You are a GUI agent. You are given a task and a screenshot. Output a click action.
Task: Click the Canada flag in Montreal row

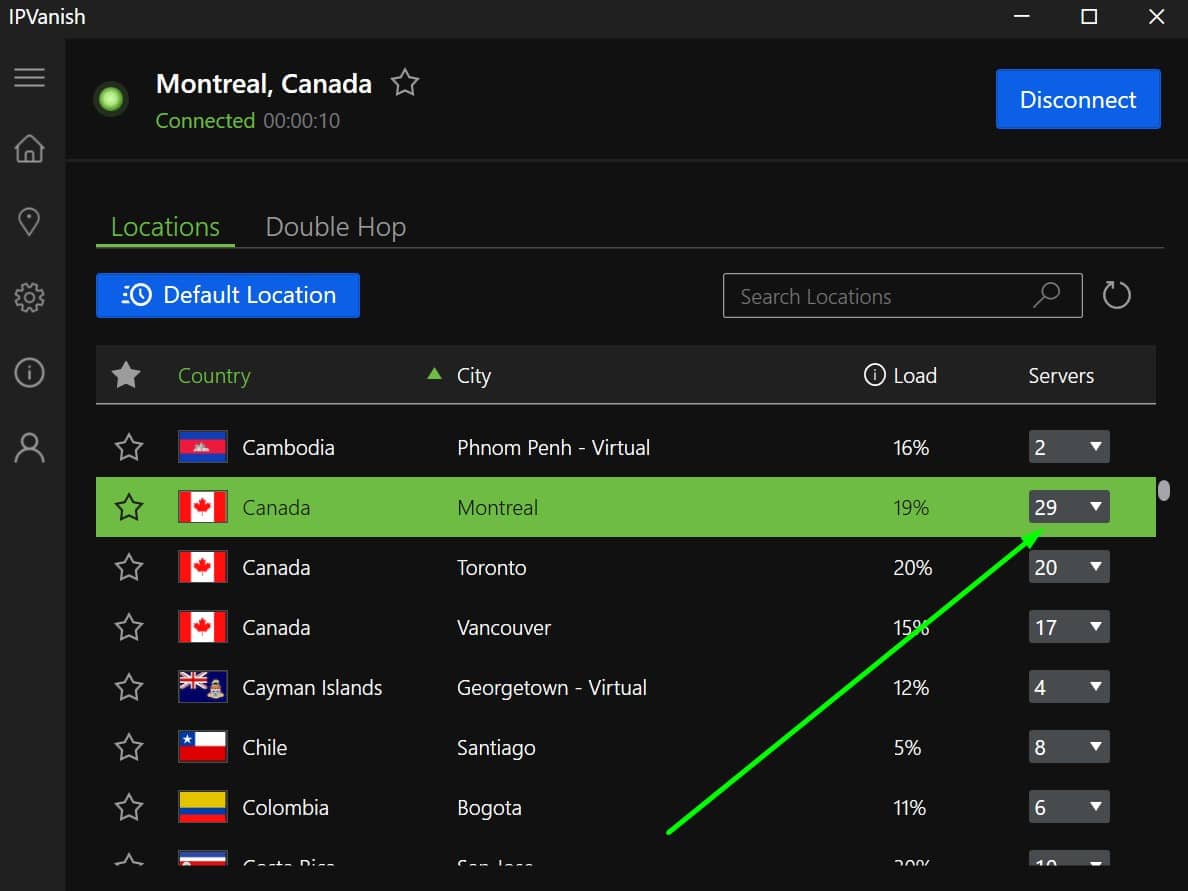click(202, 507)
